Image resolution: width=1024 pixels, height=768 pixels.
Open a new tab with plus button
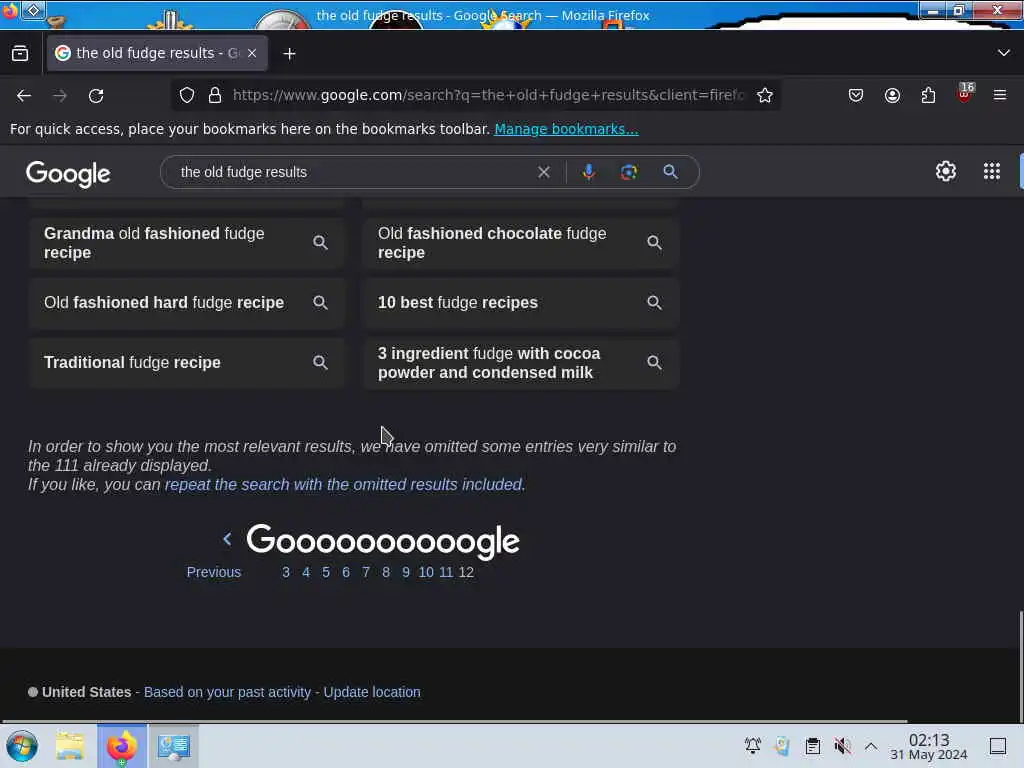[x=289, y=54]
